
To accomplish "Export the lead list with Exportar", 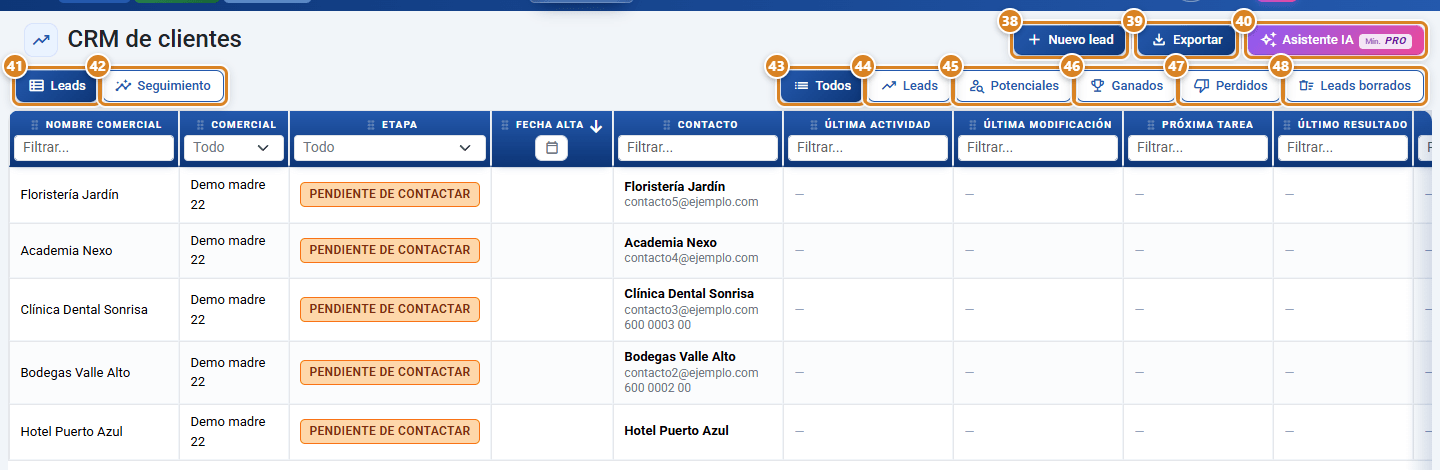I will coord(1187,40).
